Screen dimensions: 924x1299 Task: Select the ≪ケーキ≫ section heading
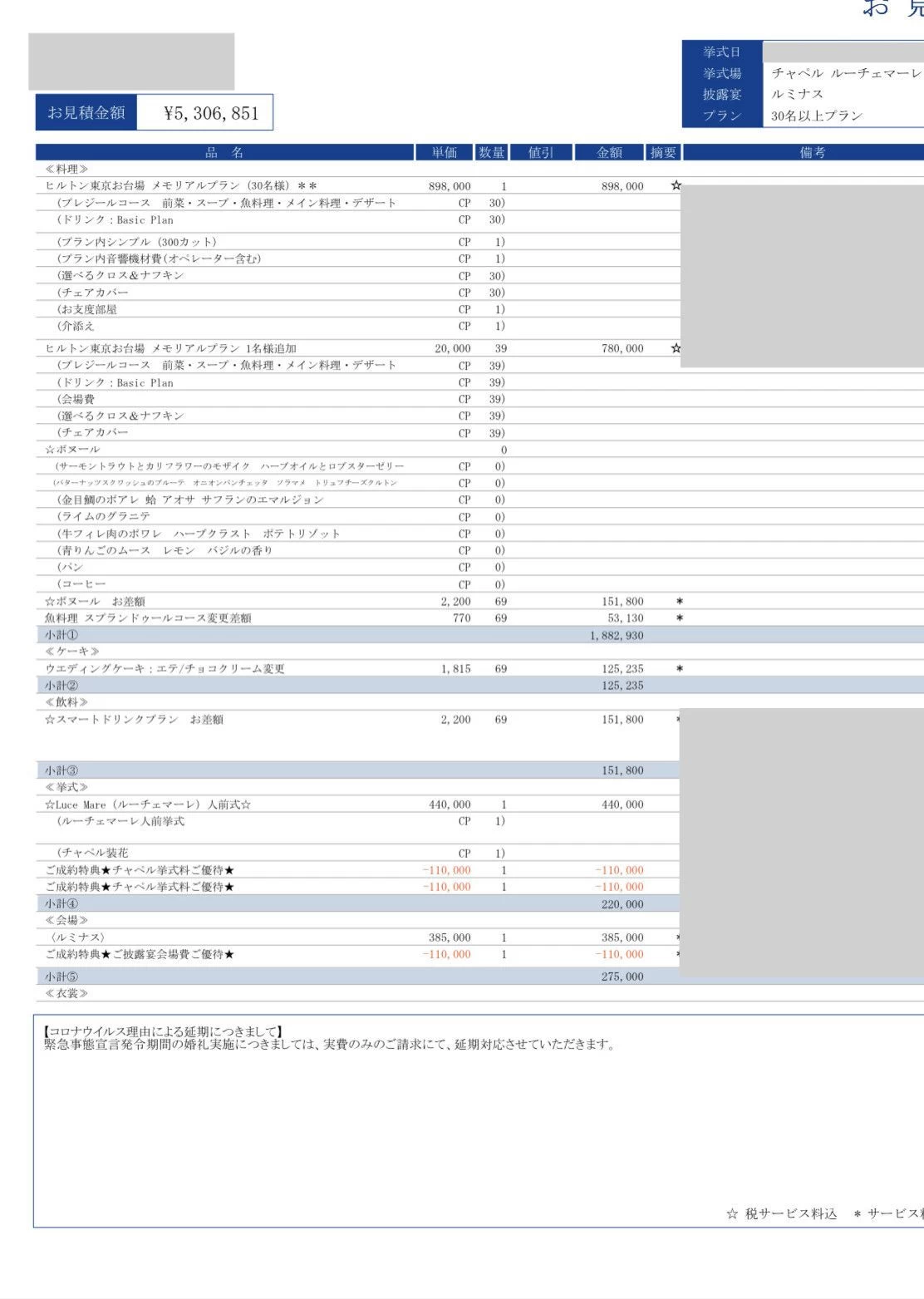[x=72, y=652]
